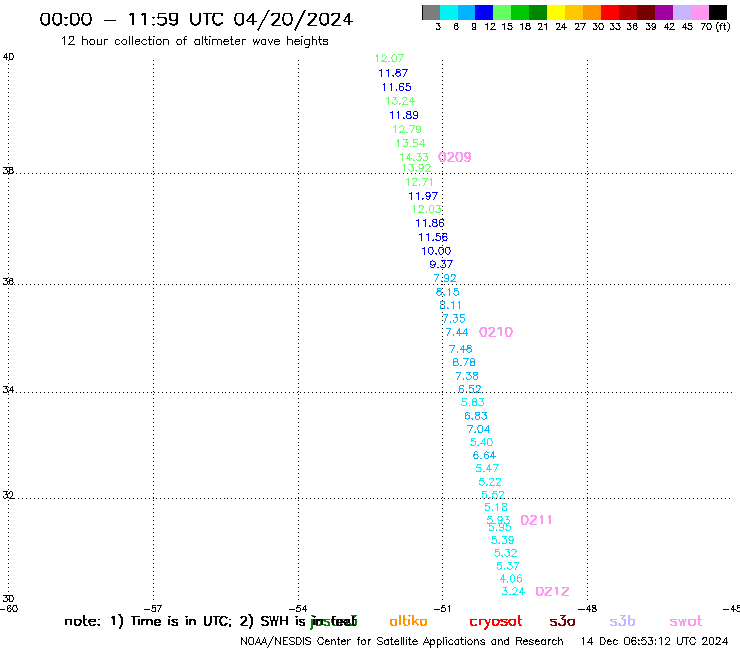
Task: Click the lowest wave height value 3.24
Action: 513,591
